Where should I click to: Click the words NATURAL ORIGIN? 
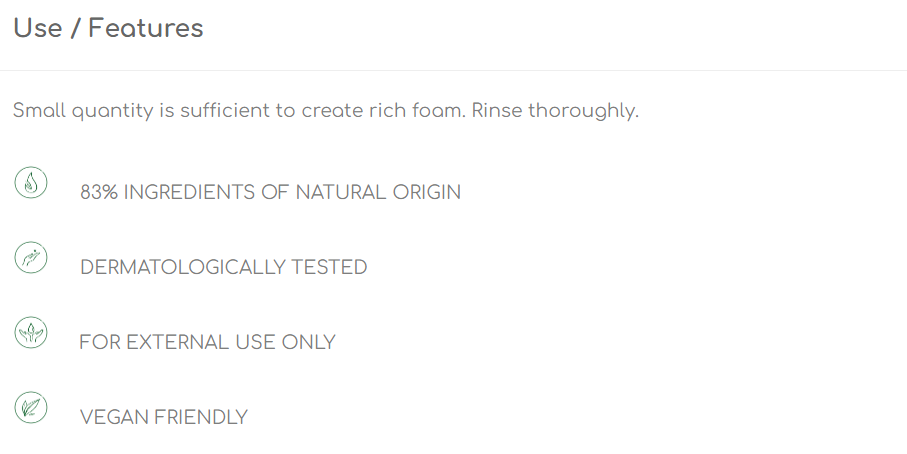[x=378, y=193]
